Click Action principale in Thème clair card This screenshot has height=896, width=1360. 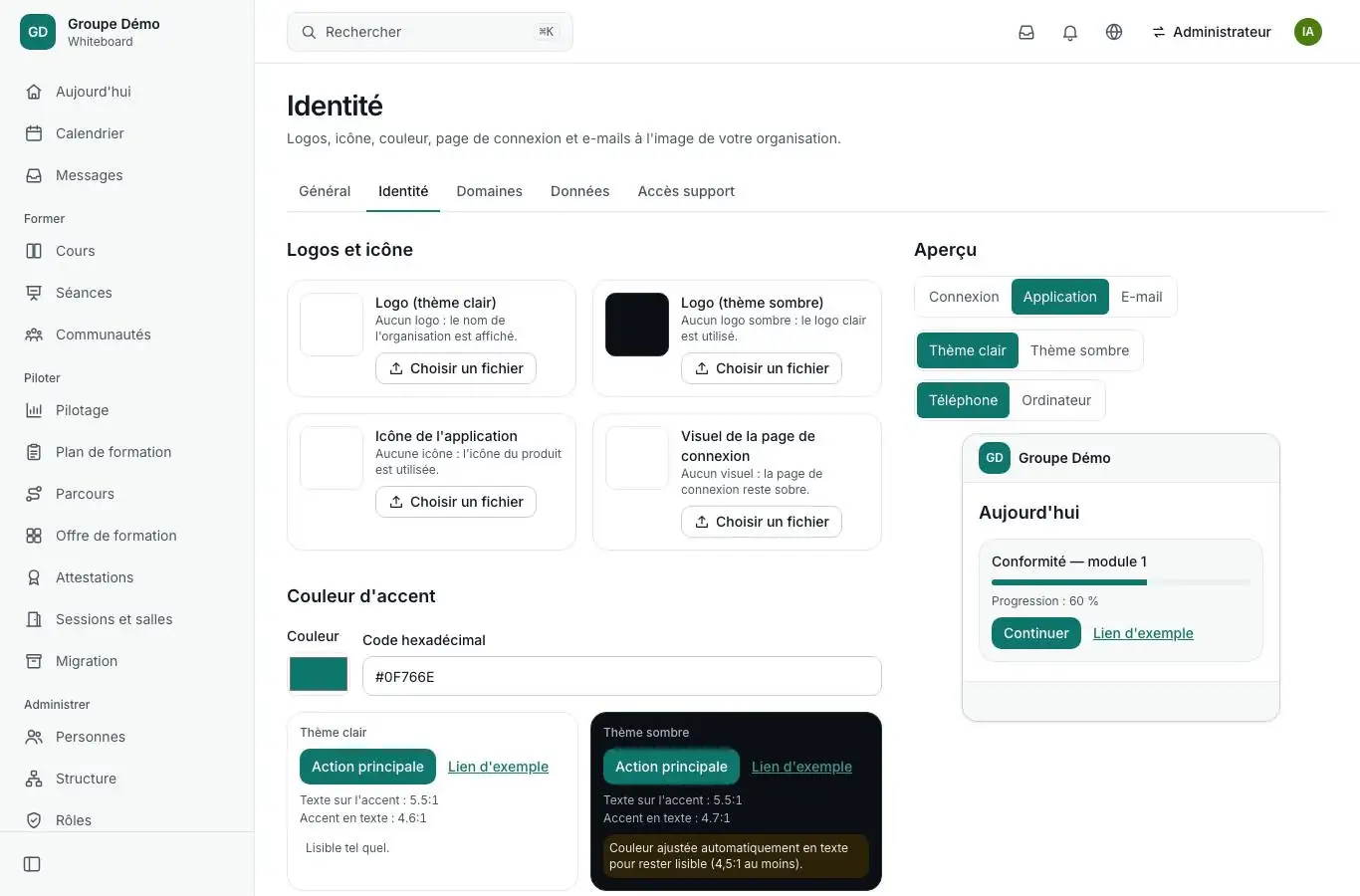[x=367, y=767]
